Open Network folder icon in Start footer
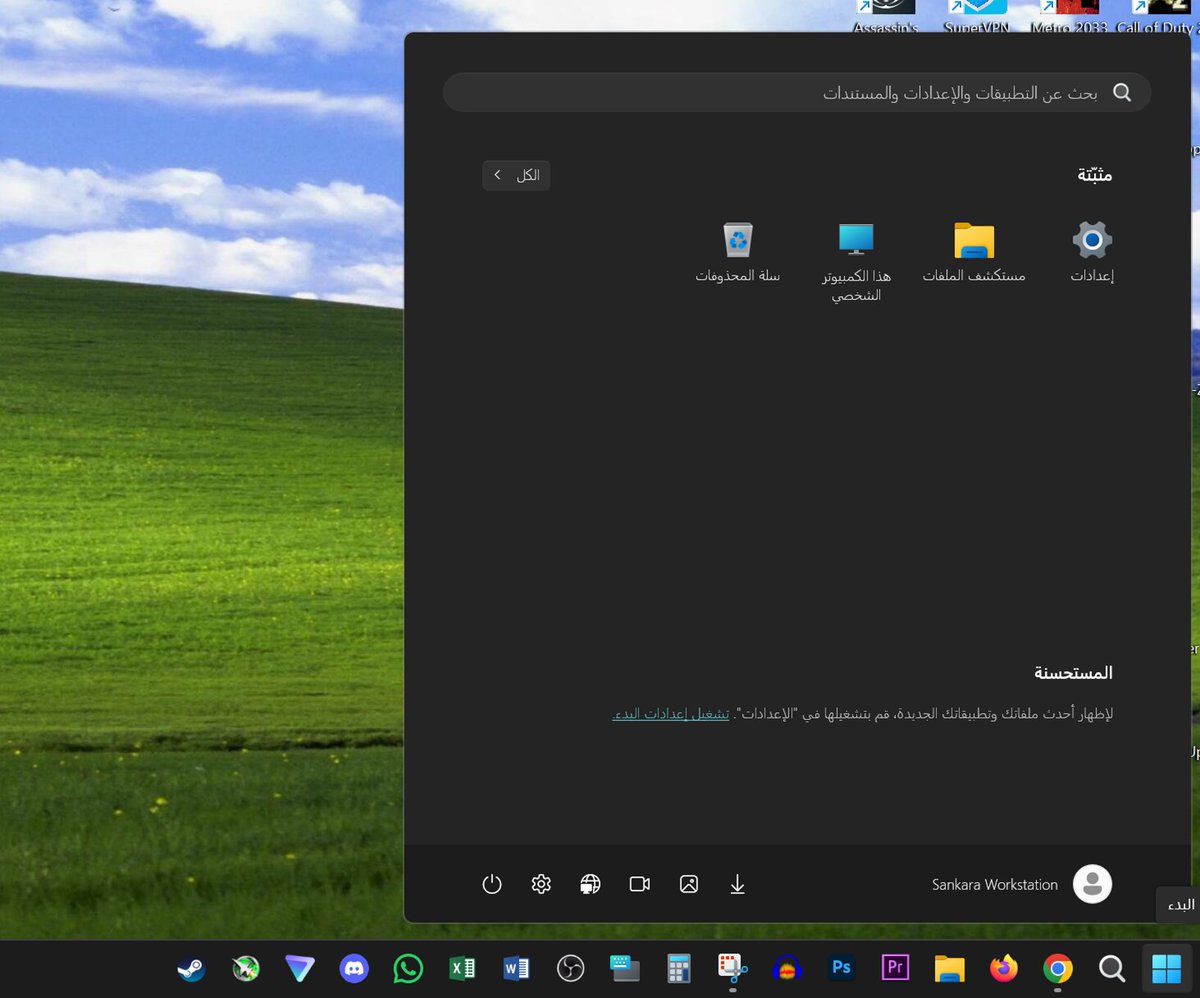The width and height of the screenshot is (1200, 998). (x=590, y=884)
